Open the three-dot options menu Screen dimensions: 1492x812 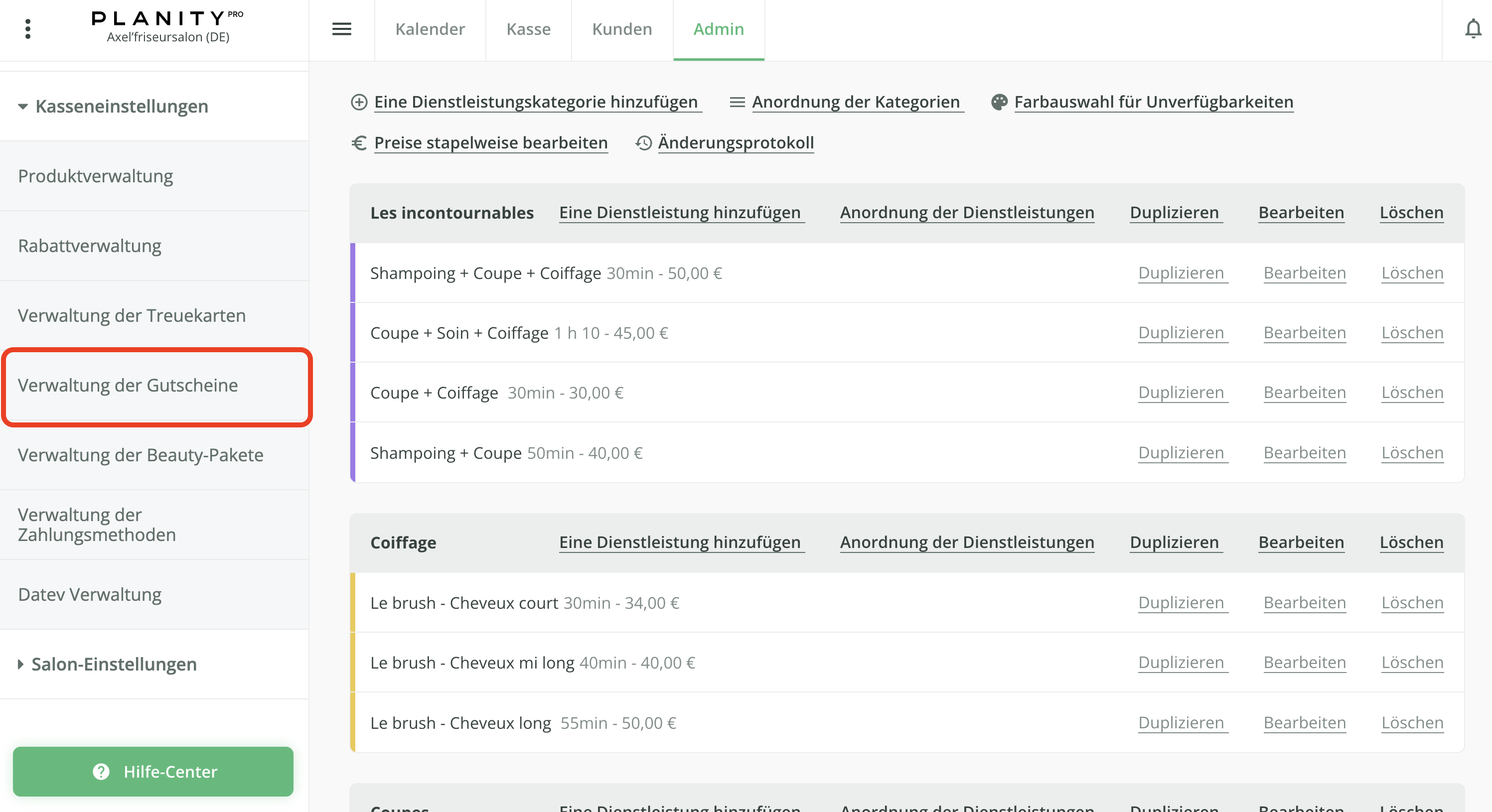pyautogui.click(x=27, y=29)
